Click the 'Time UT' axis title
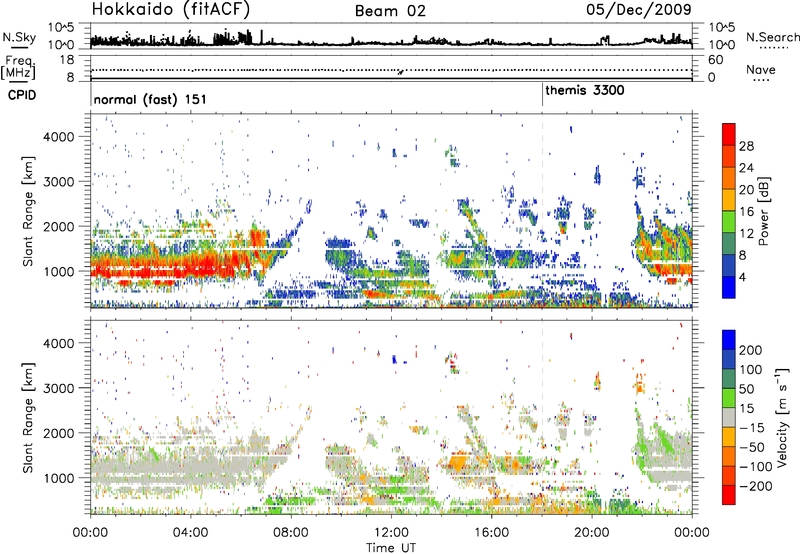Viewport: 800px width, 554px height. click(x=391, y=548)
